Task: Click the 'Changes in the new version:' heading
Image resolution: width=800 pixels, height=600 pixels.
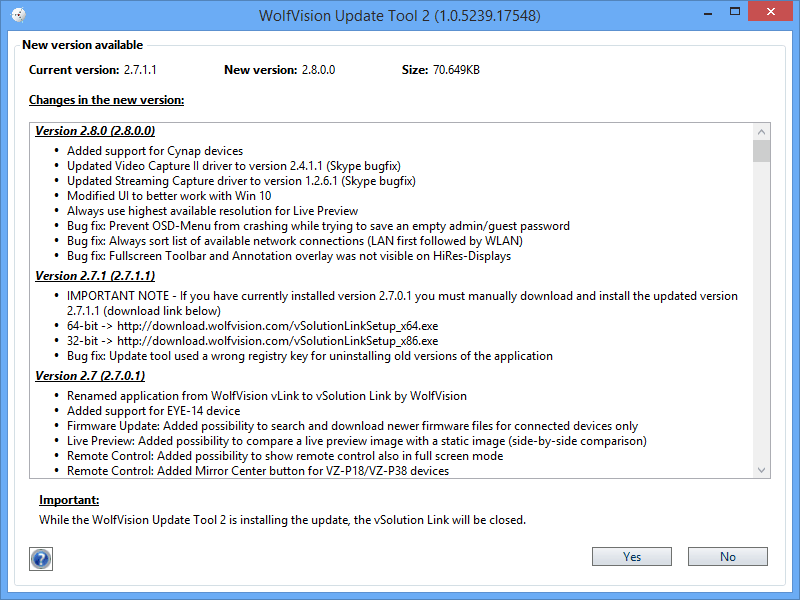Action: 106,100
